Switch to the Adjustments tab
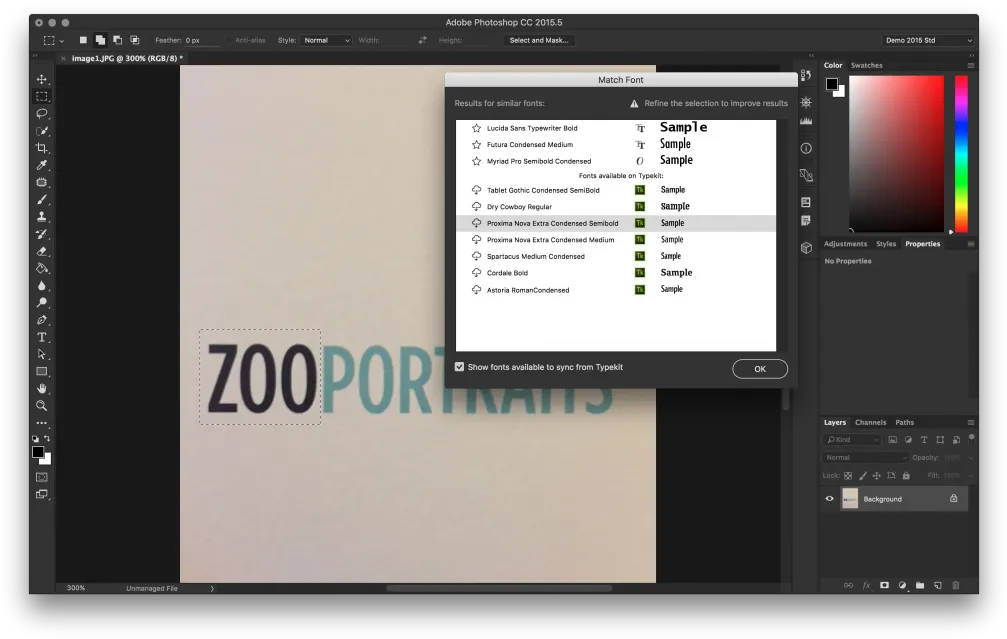The width and height of the screenshot is (1007, 639). click(845, 244)
